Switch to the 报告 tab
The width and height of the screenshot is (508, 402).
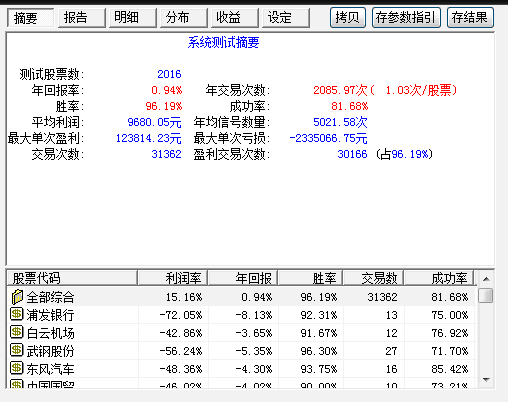click(x=82, y=18)
